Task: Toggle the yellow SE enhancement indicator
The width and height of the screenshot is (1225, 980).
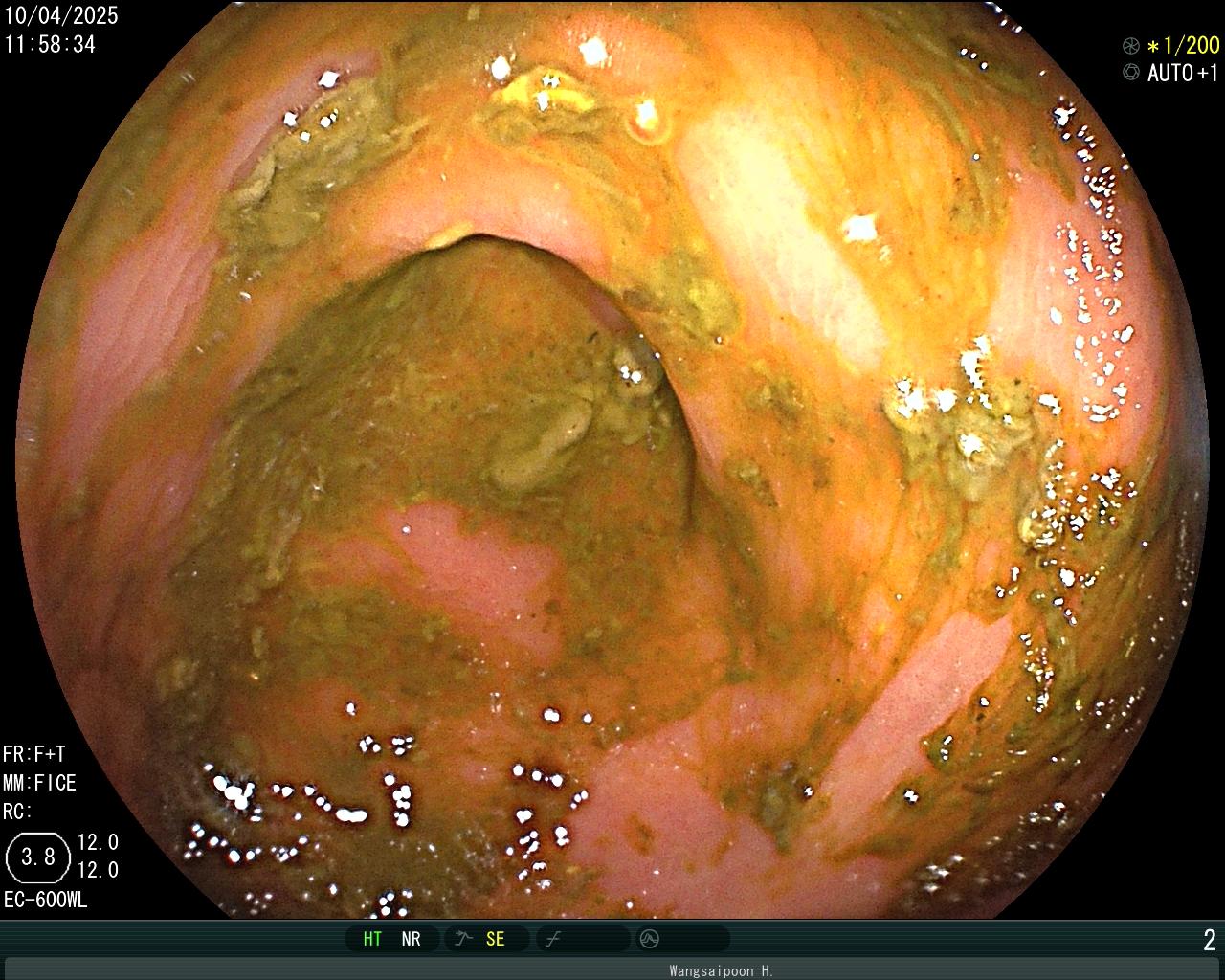Action: pyautogui.click(x=495, y=939)
